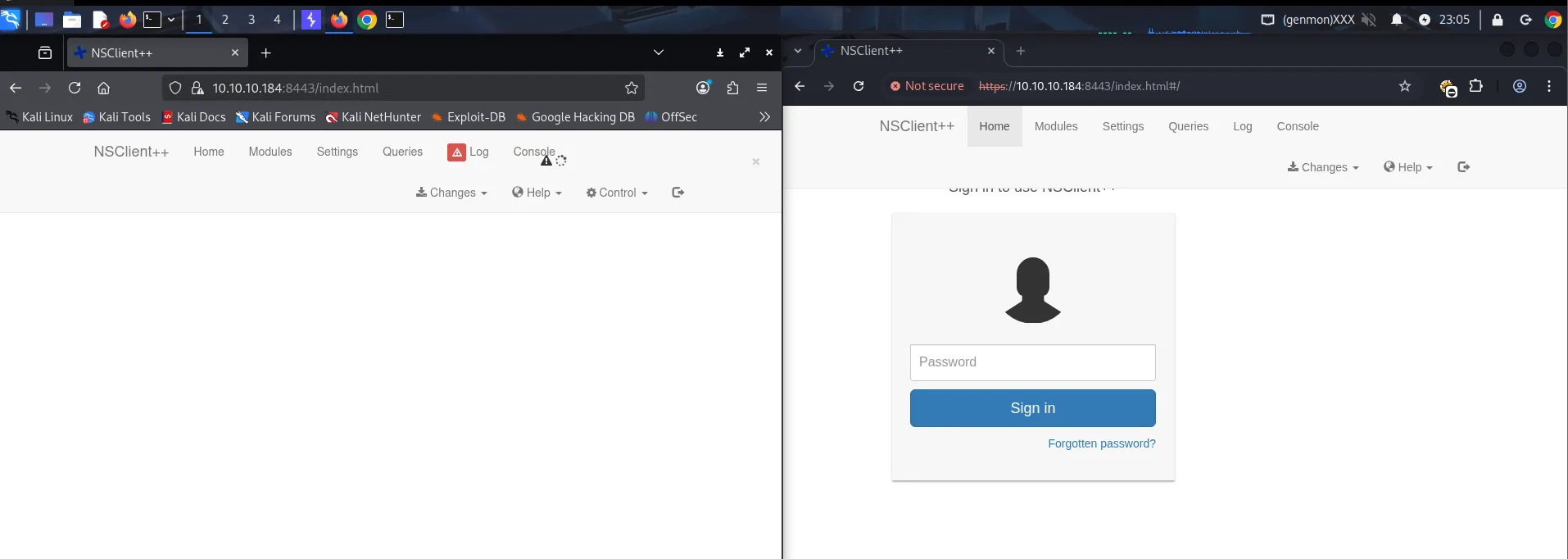Bookmark the page with the Chrome star icon
This screenshot has width=1568, height=559.
pos(1405,86)
